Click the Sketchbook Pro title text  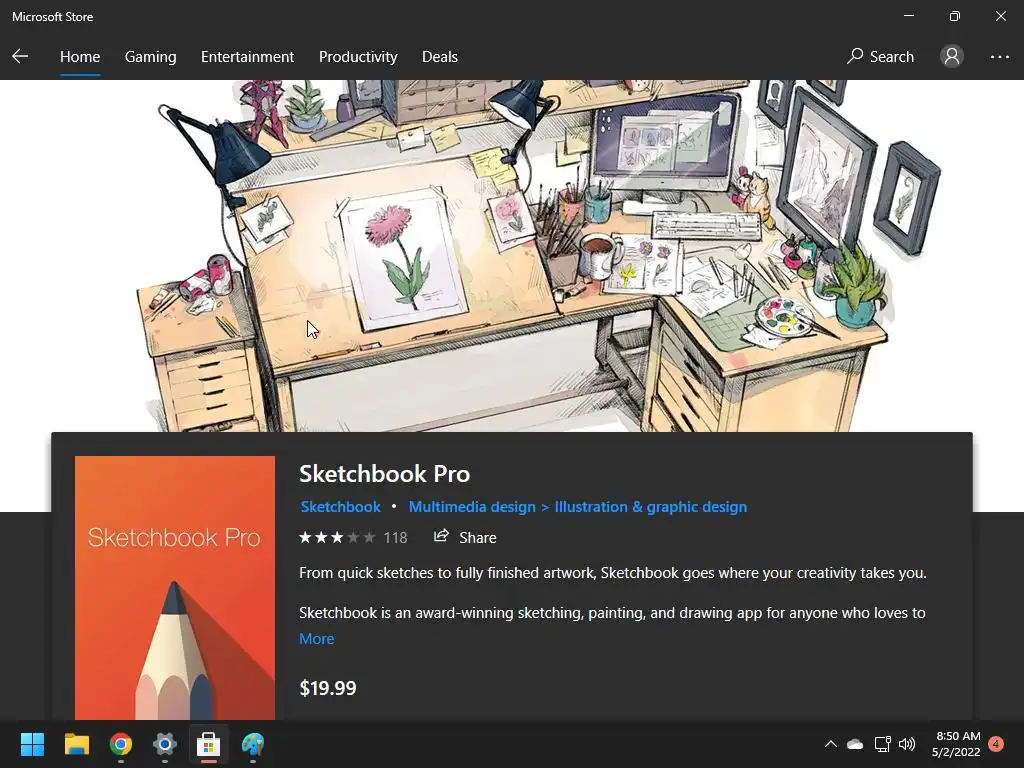[x=384, y=473]
